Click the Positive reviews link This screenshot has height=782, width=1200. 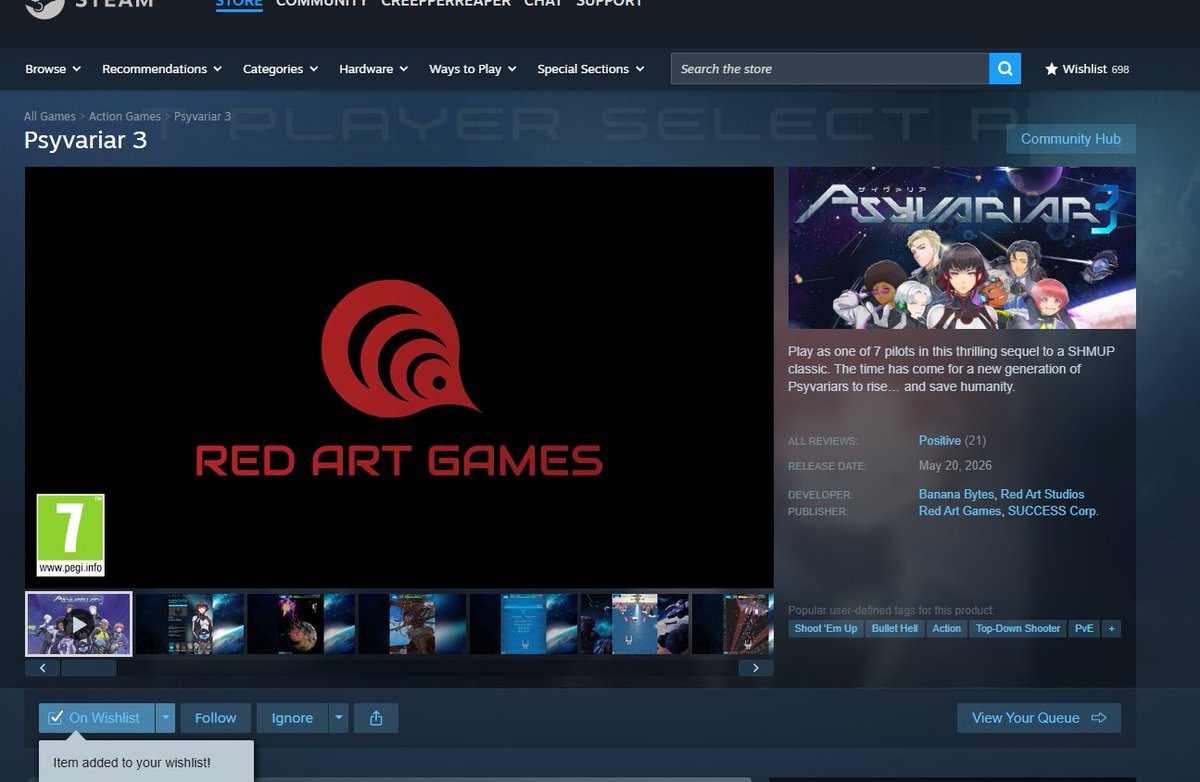pyautogui.click(x=940, y=441)
